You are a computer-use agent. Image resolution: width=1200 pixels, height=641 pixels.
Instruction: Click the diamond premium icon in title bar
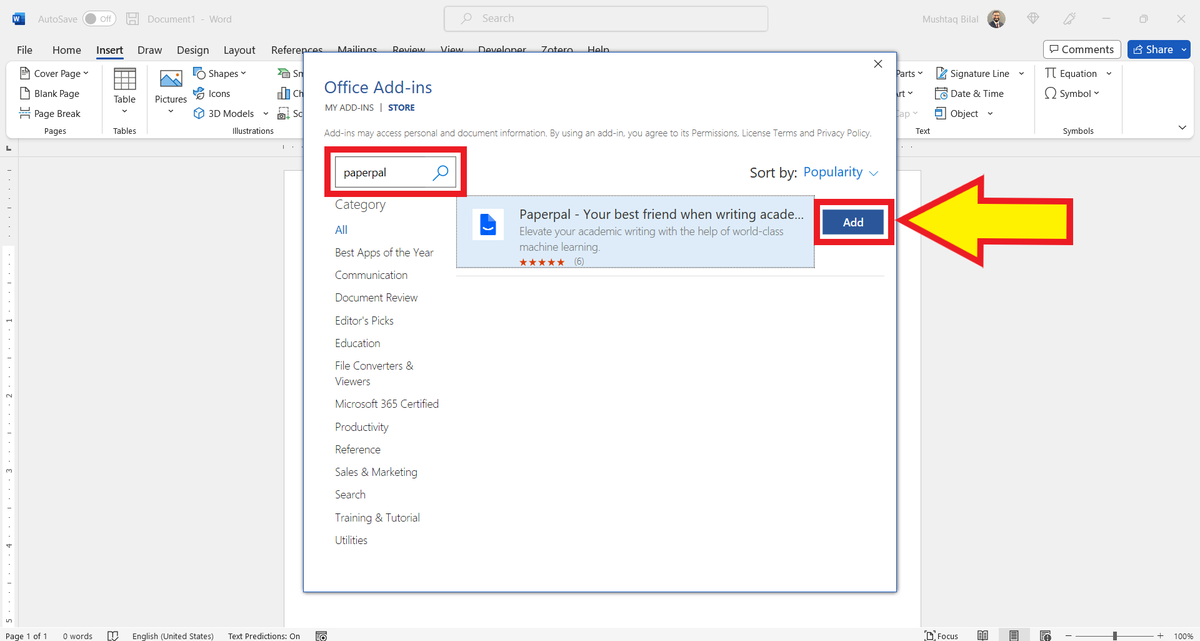pos(1033,19)
